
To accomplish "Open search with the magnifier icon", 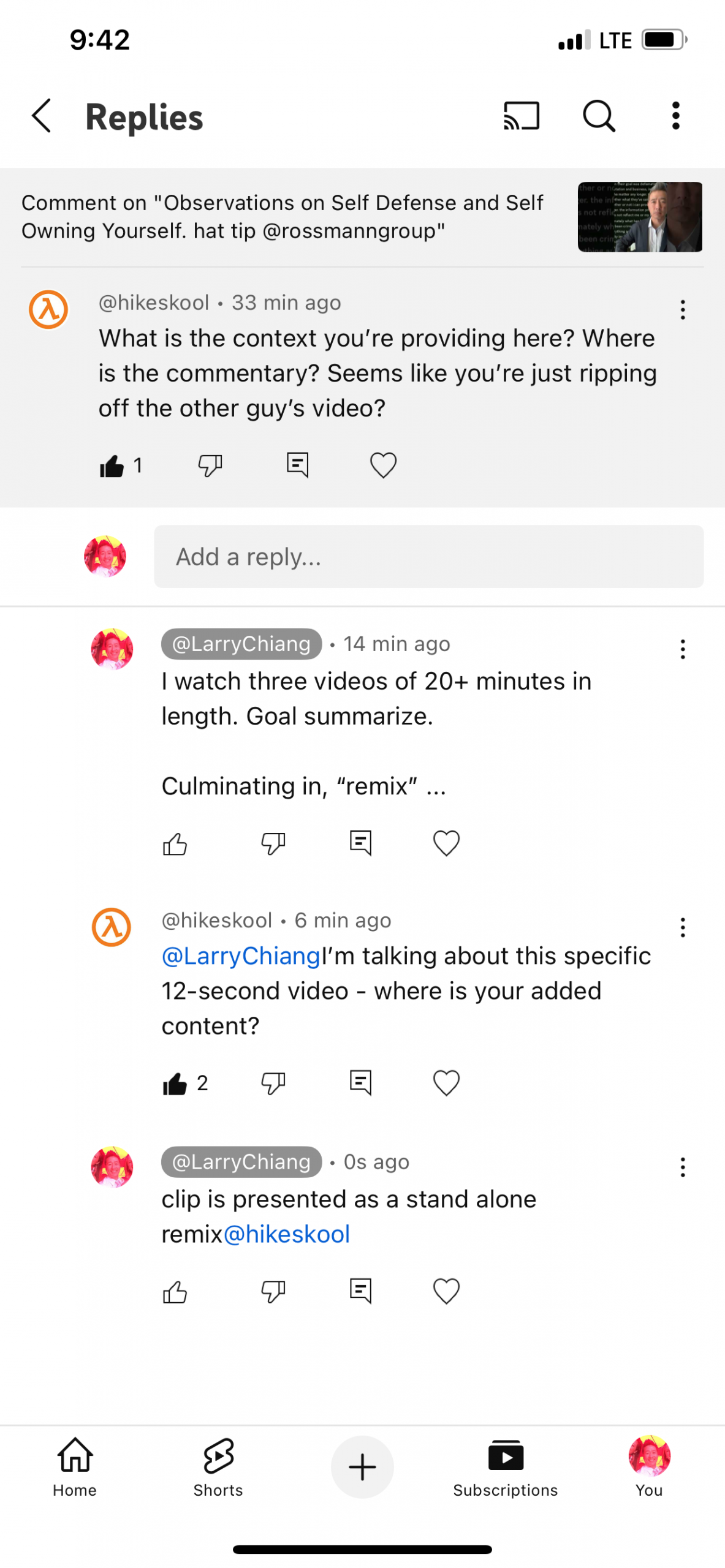I will 598,116.
